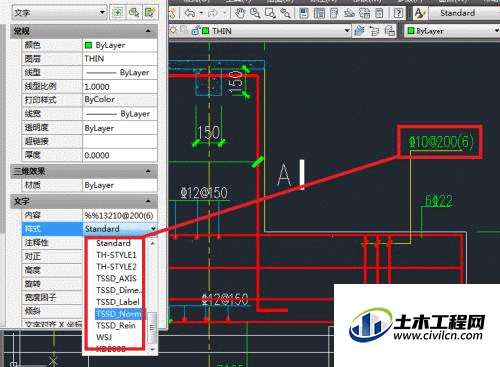The width and height of the screenshot is (500, 367).
Task: Click style list scrollbar up arrow
Action: [x=152, y=243]
